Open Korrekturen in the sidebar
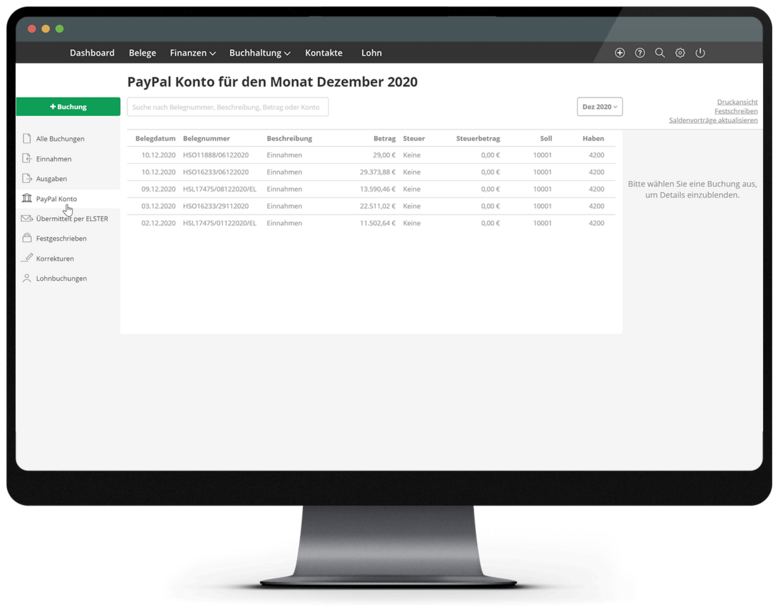The image size is (780, 609). point(54,259)
